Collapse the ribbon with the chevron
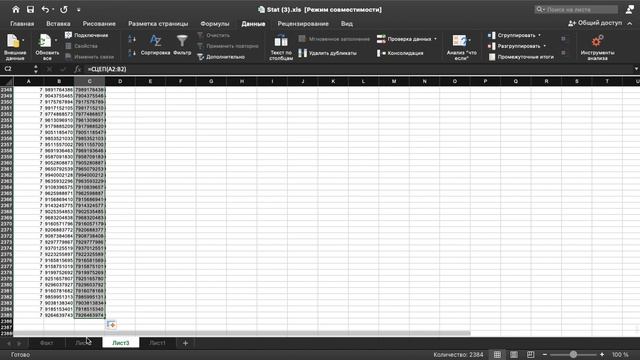The height and width of the screenshot is (360, 640). 630,24
